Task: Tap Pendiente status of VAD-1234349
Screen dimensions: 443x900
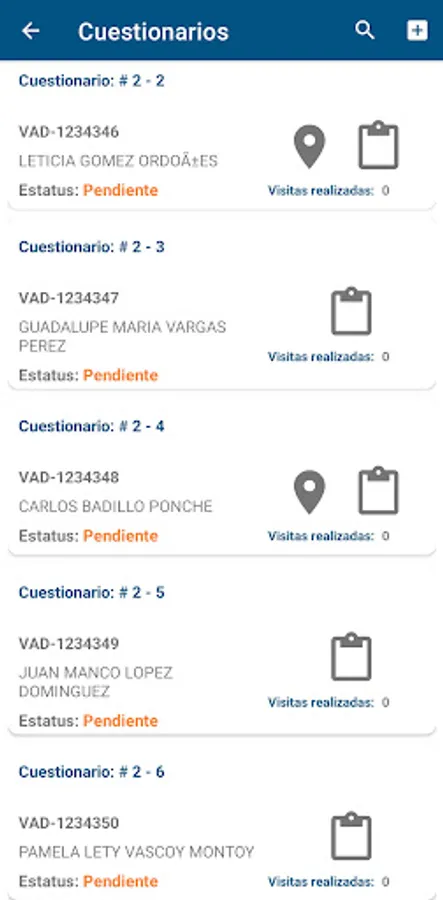Action: [121, 720]
